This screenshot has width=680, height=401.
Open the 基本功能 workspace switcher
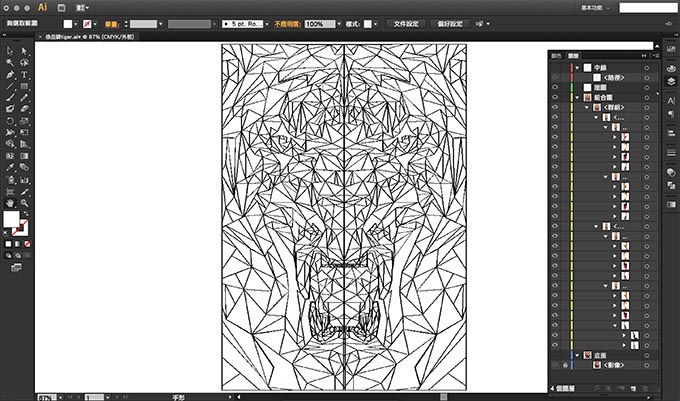[x=595, y=7]
